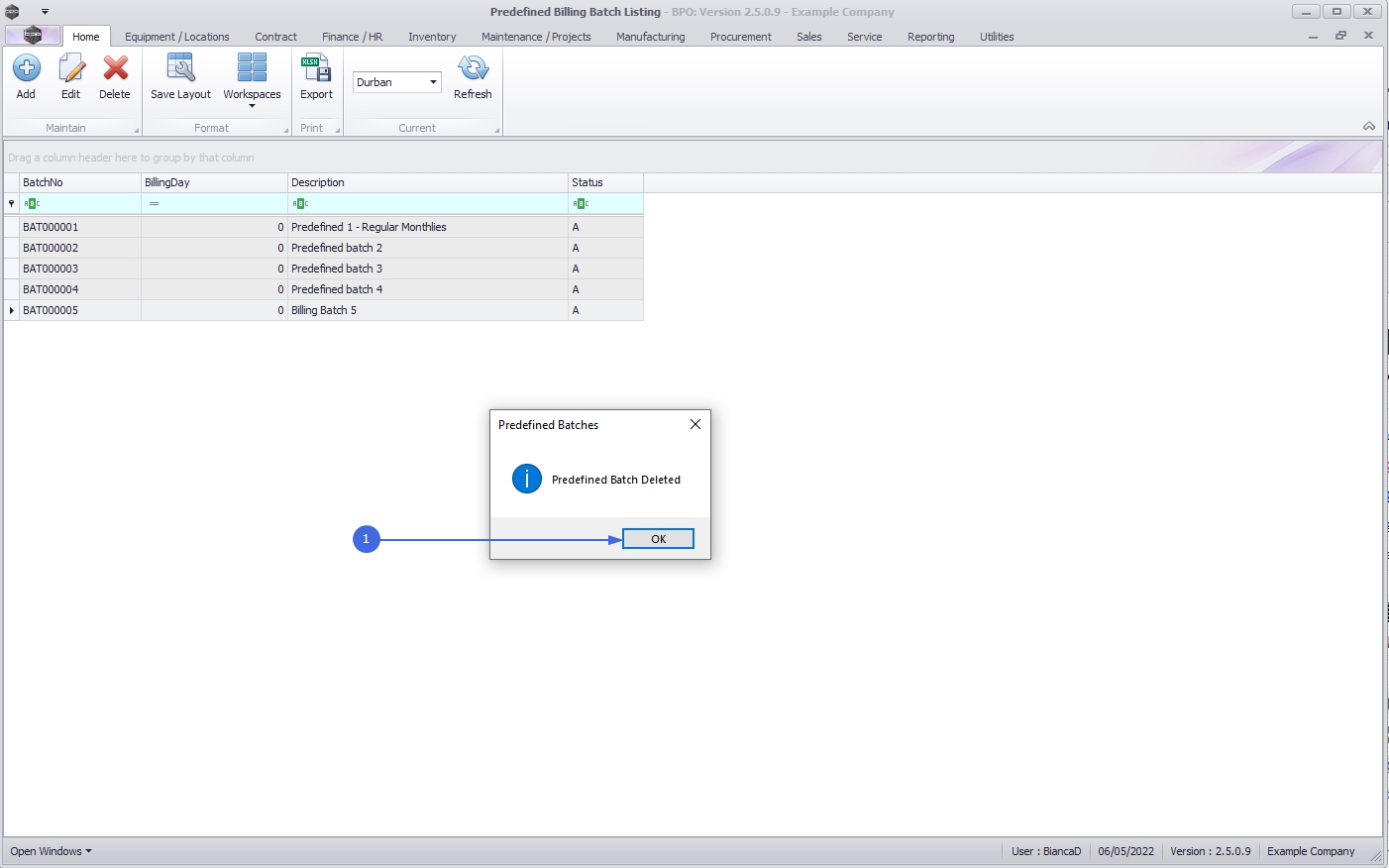Click the Description filter row cell

428,203
